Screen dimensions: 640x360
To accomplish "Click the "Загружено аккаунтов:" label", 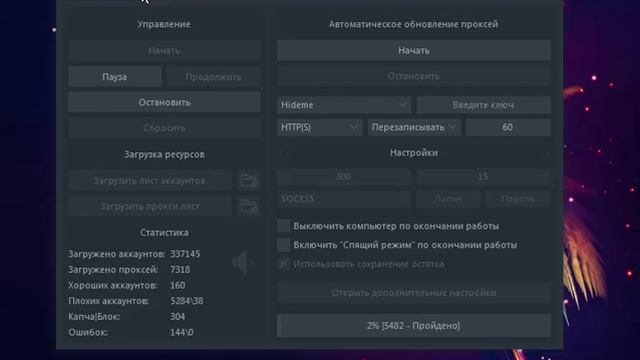I will (117, 254).
